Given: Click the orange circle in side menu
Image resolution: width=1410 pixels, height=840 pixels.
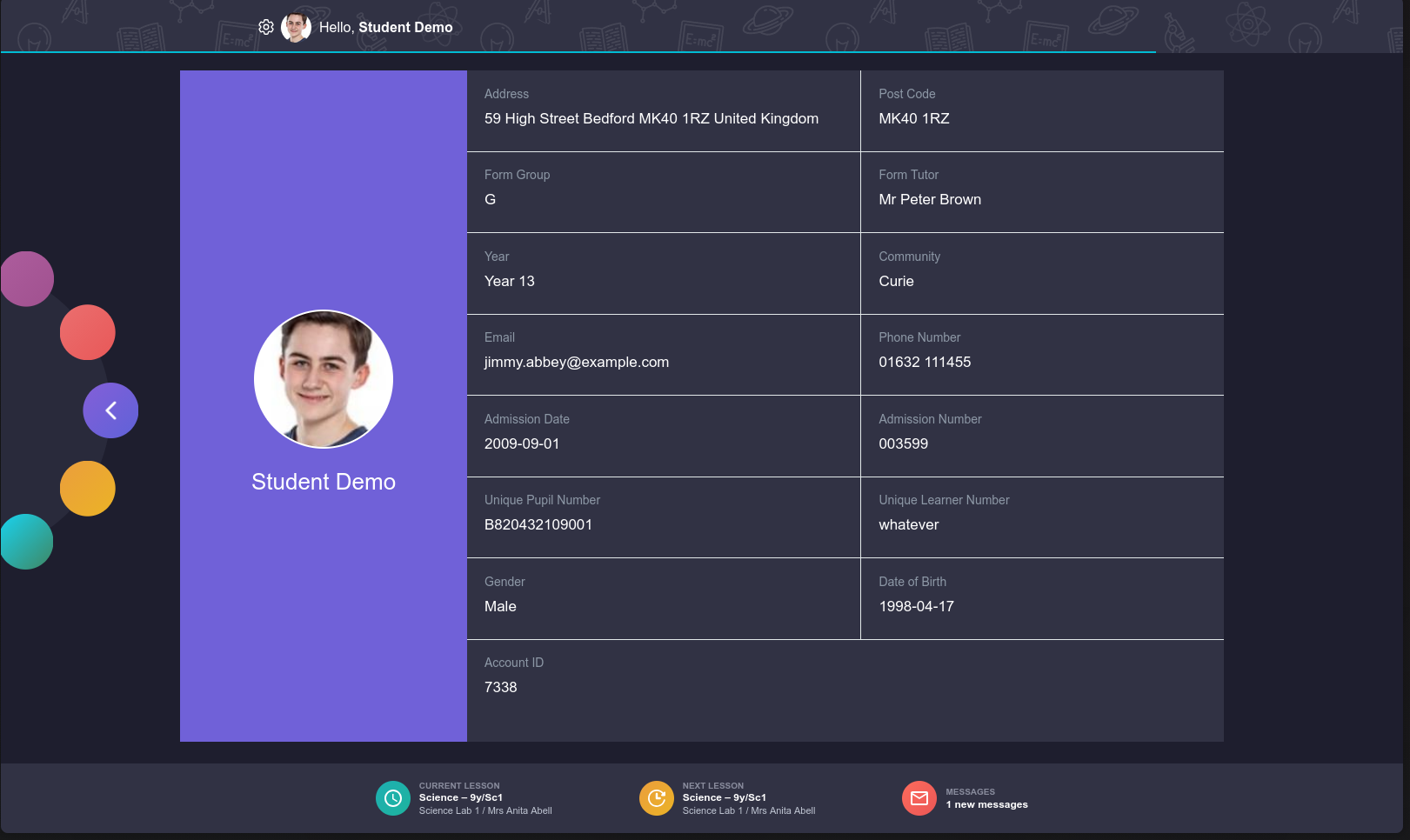Looking at the screenshot, I should pos(88,489).
